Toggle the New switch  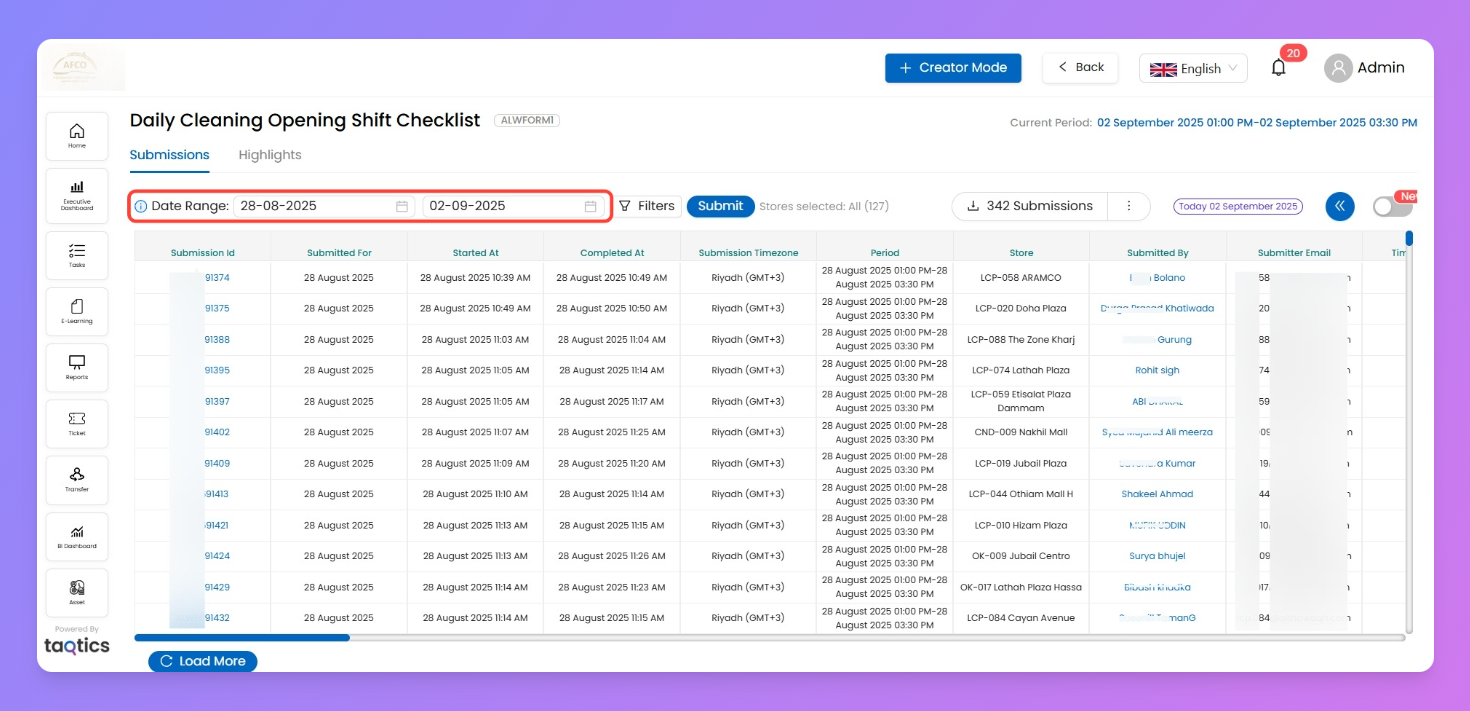(1392, 206)
